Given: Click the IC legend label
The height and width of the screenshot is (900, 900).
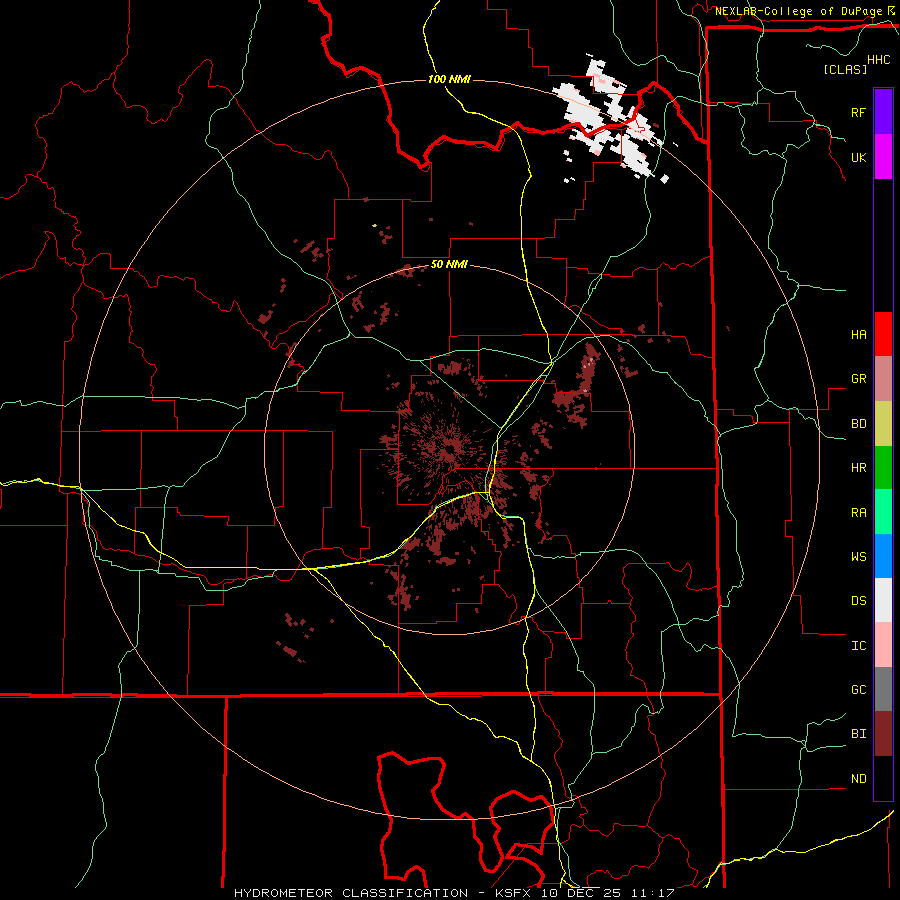Looking at the screenshot, I should tap(858, 646).
